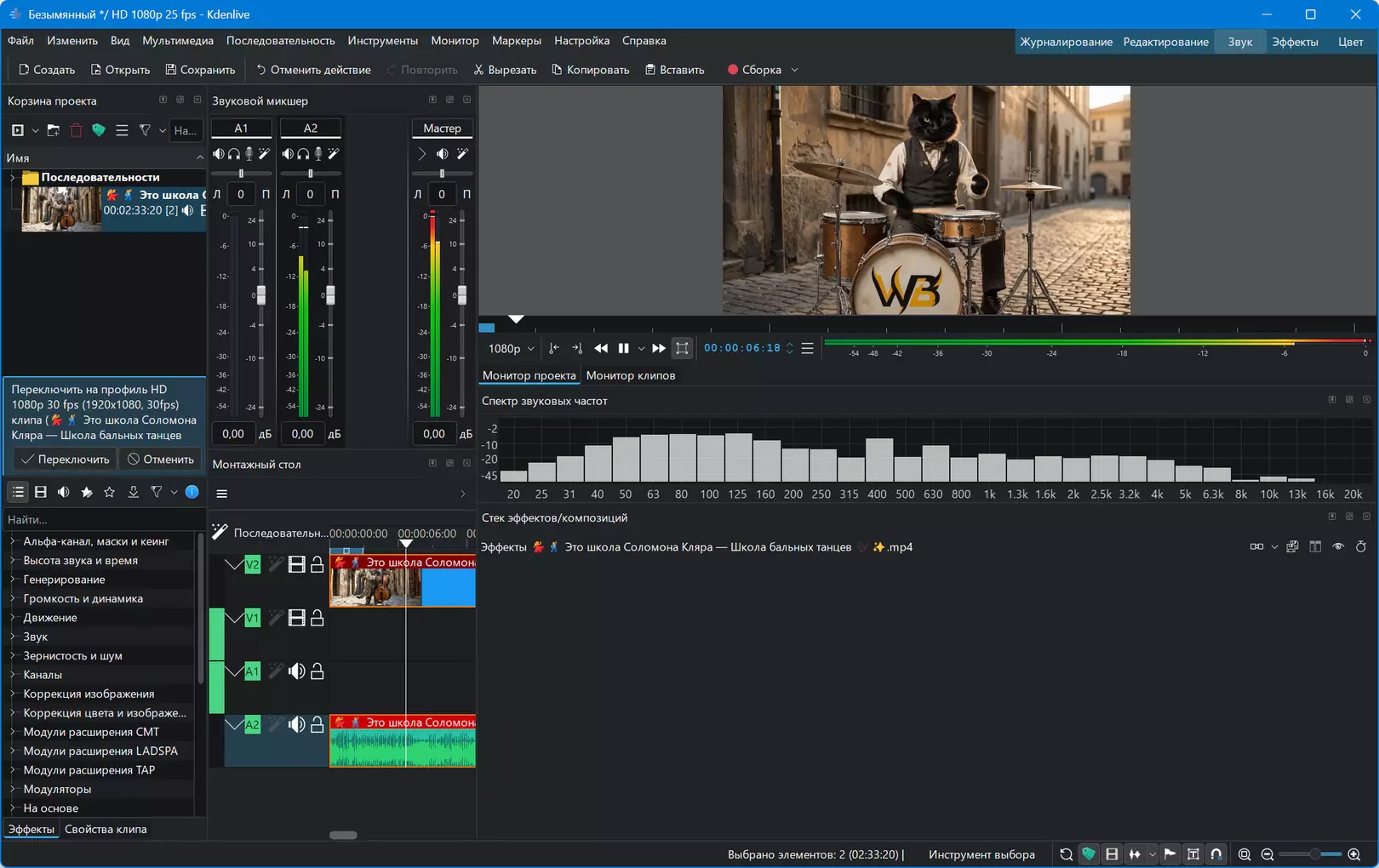Click the filter funnel in project bin
1379x868 pixels.
click(145, 130)
